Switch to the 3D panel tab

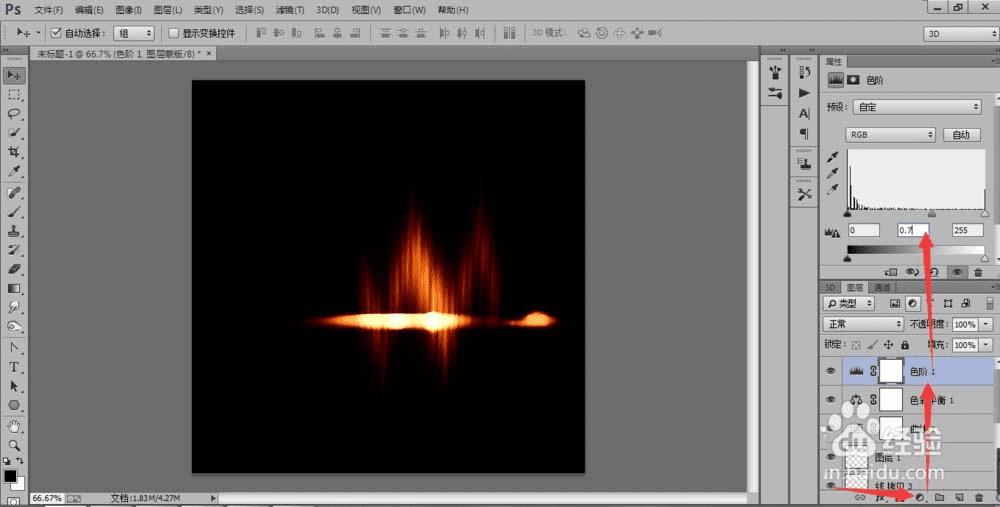(830, 288)
